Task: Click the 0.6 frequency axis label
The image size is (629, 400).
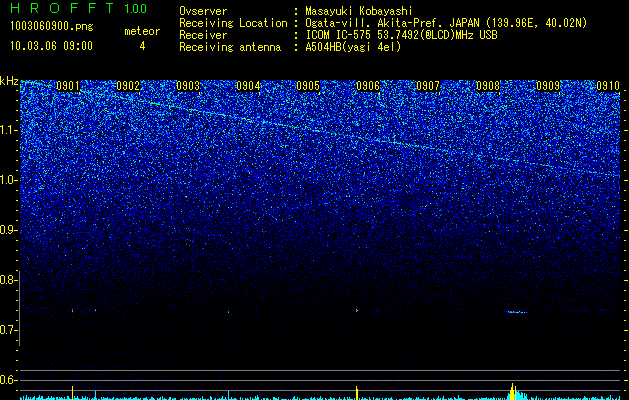Action: [8, 380]
